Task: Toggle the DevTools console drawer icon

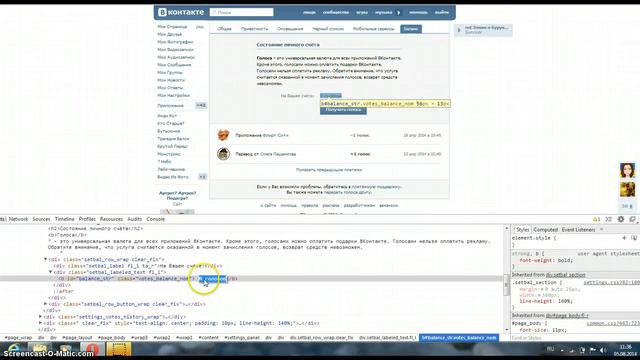Action: point(609,219)
